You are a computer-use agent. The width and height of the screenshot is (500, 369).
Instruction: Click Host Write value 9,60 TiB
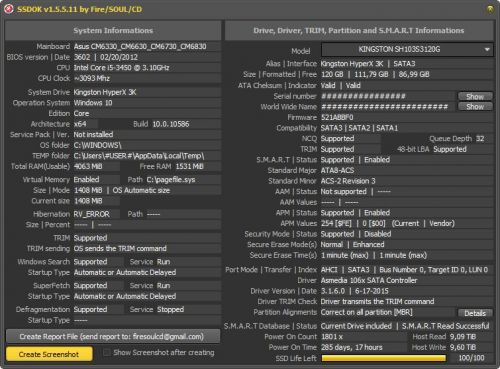pyautogui.click(x=463, y=347)
